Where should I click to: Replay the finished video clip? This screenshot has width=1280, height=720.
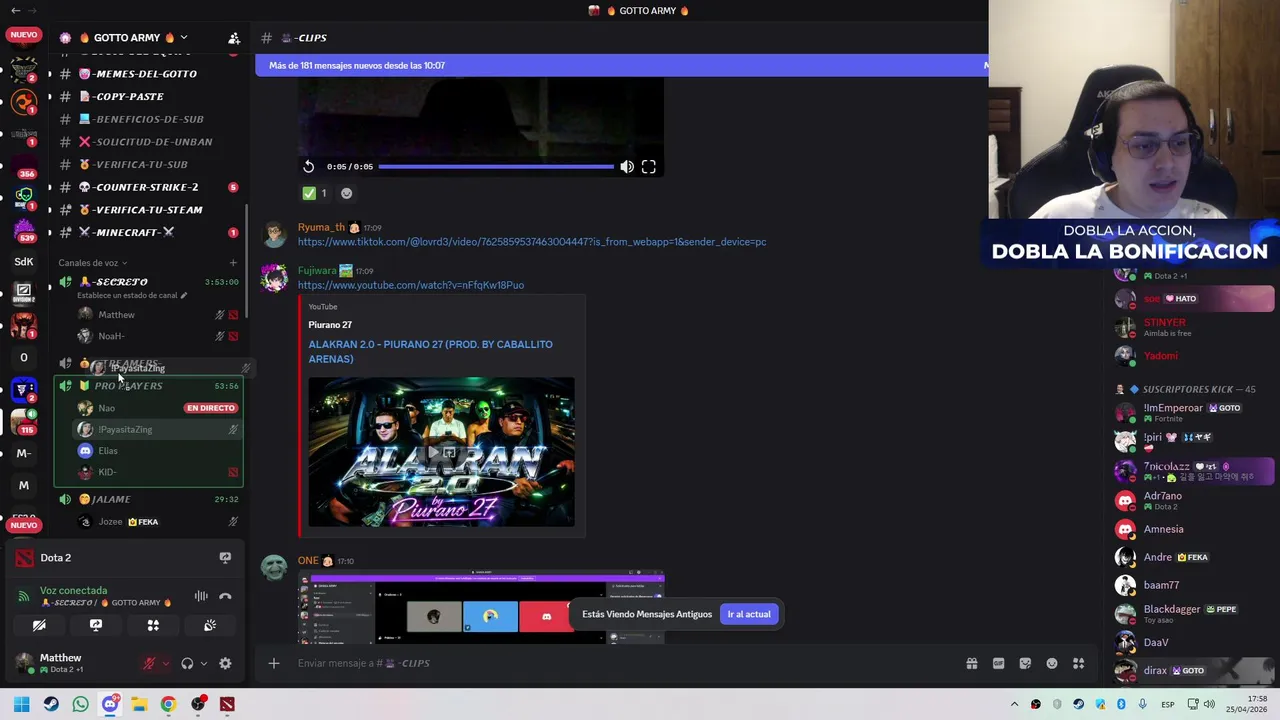308,167
